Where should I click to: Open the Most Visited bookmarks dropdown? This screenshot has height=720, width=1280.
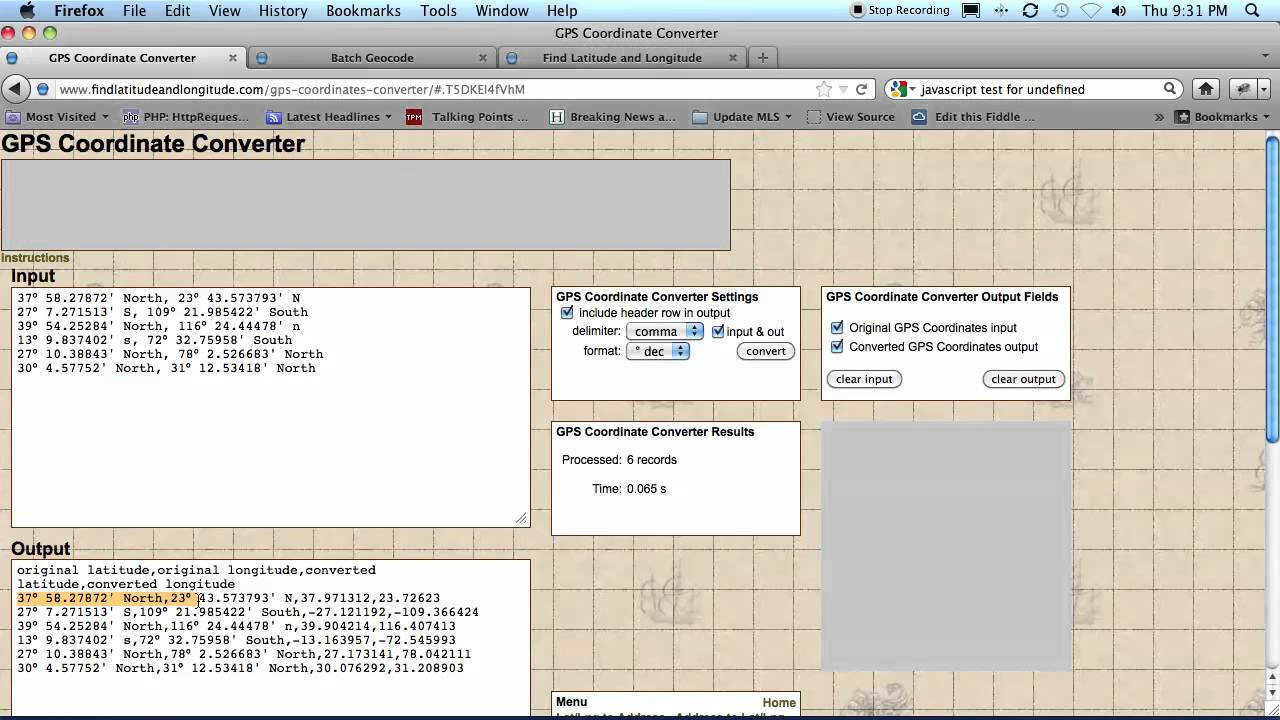[x=56, y=117]
